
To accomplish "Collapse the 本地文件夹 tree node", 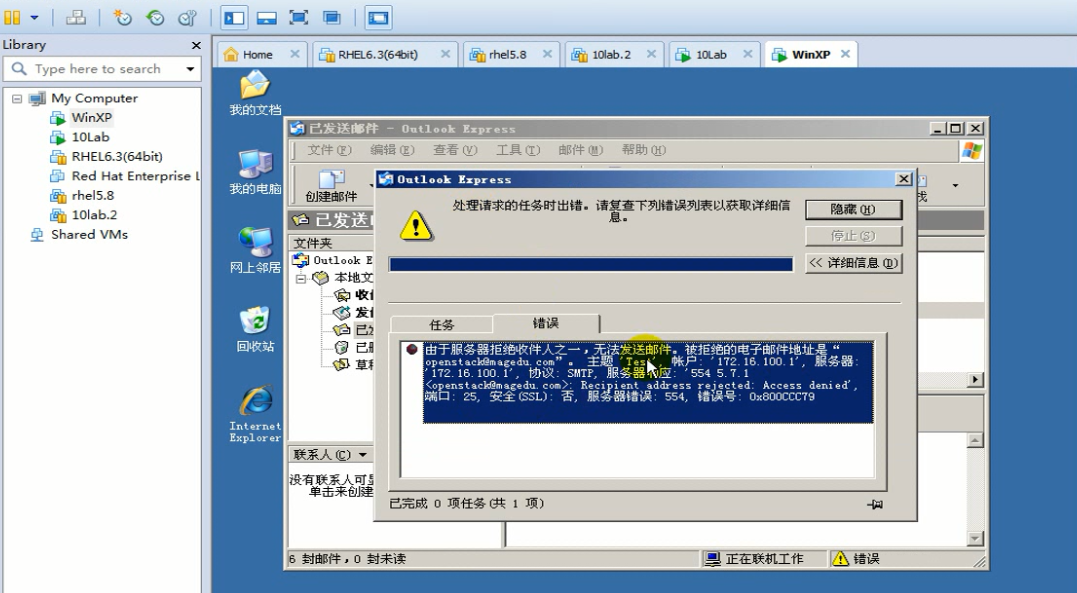I will [301, 279].
